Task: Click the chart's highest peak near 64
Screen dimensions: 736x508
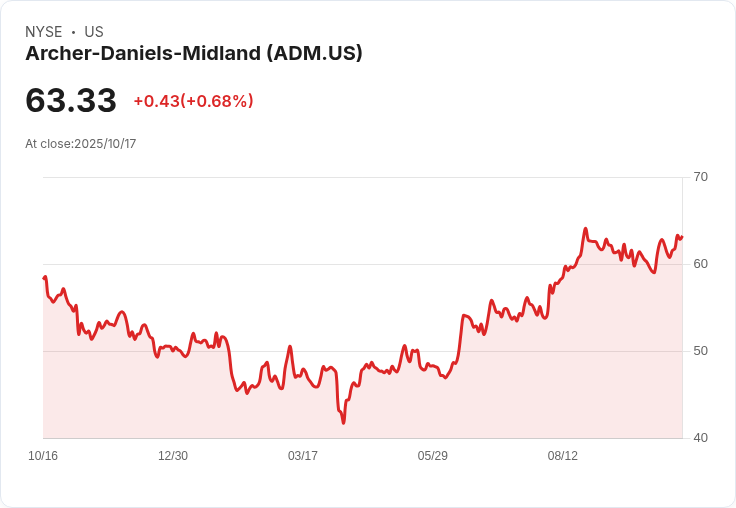Action: coord(585,229)
